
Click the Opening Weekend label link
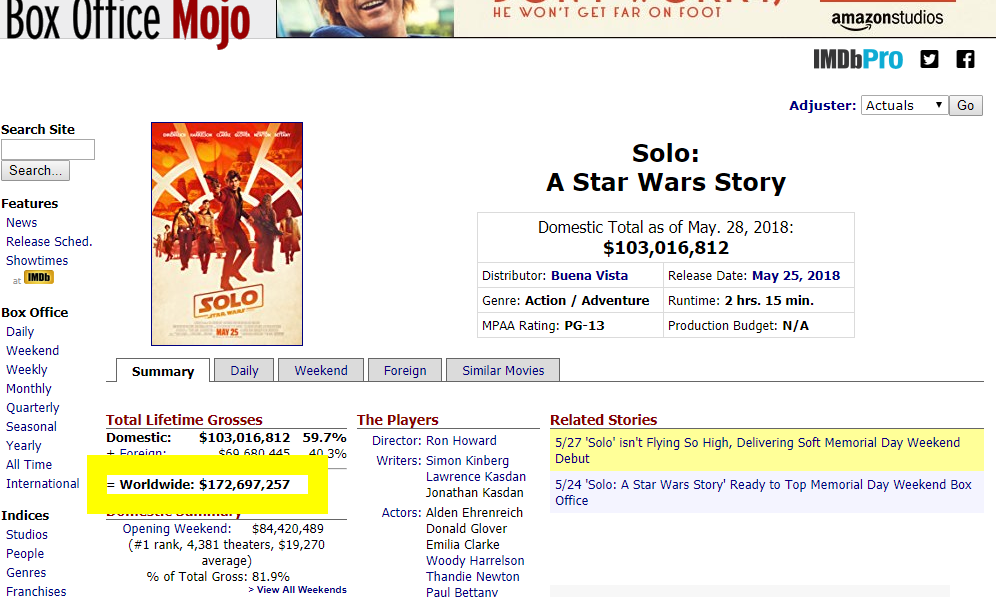point(177,528)
